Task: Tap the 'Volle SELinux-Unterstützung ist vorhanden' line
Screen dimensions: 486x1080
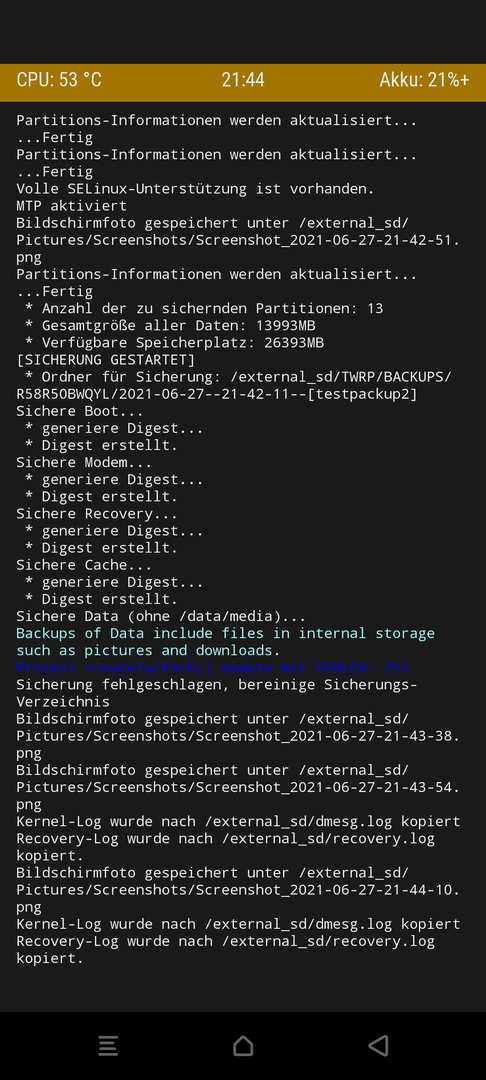Action: (196, 188)
